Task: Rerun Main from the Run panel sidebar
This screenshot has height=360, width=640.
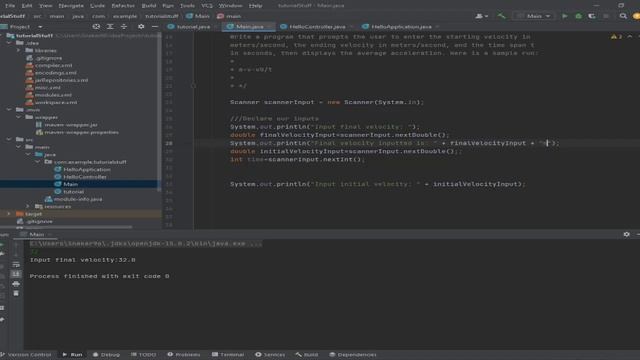Action: (2, 244)
